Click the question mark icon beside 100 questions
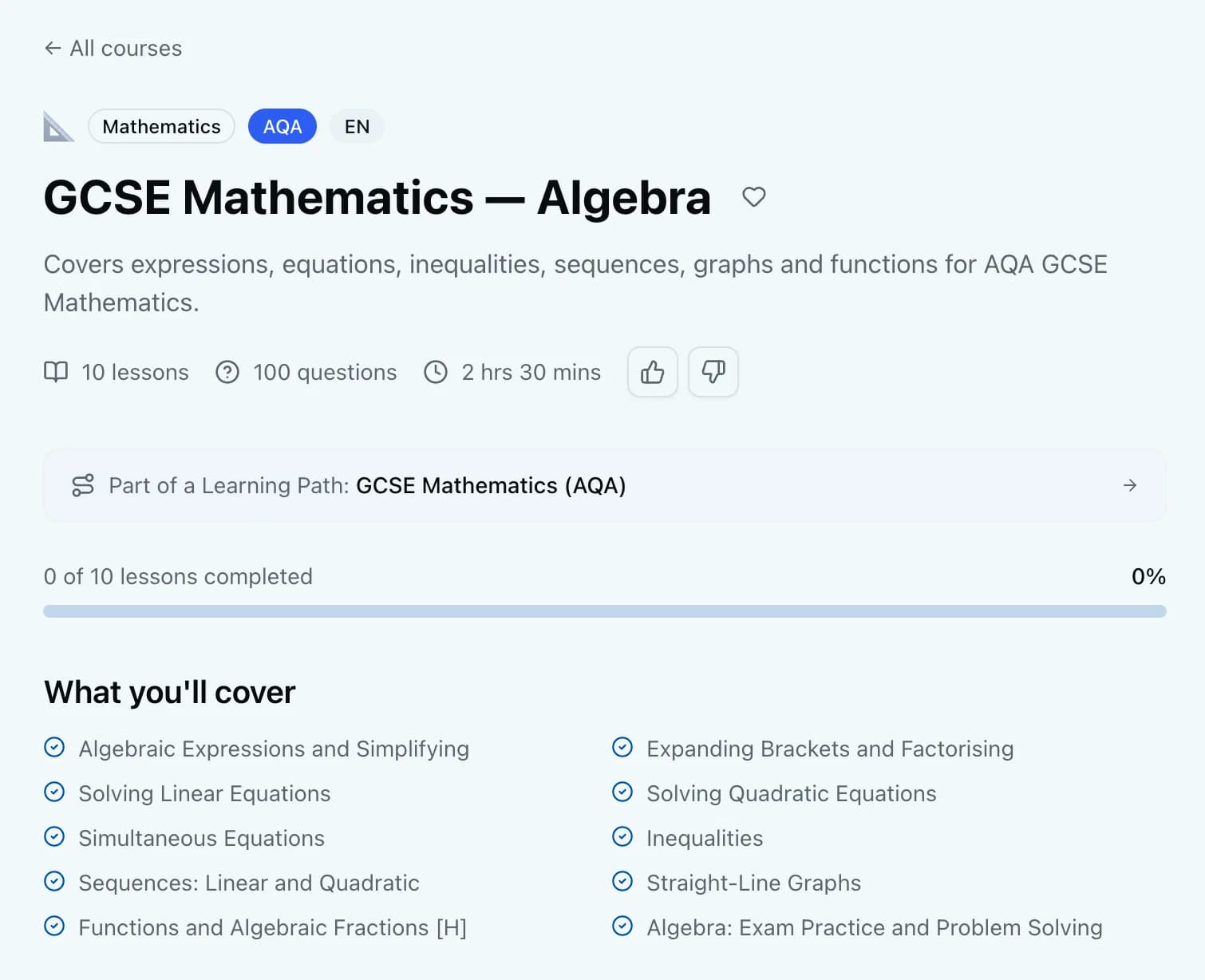This screenshot has width=1205, height=980. coord(227,372)
